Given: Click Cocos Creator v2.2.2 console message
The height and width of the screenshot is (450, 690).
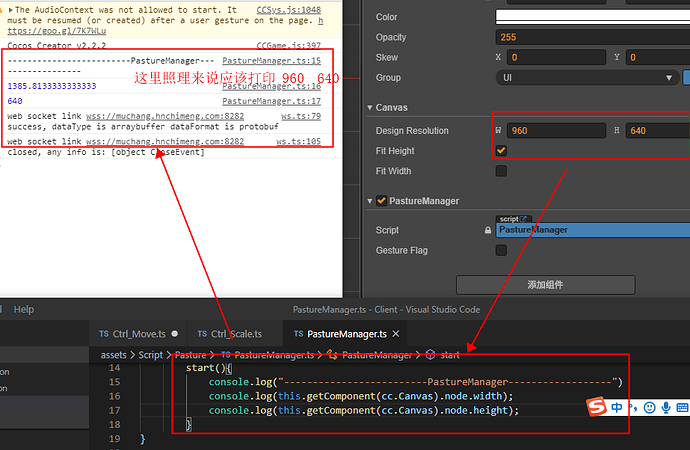Looking at the screenshot, I should click(57, 45).
